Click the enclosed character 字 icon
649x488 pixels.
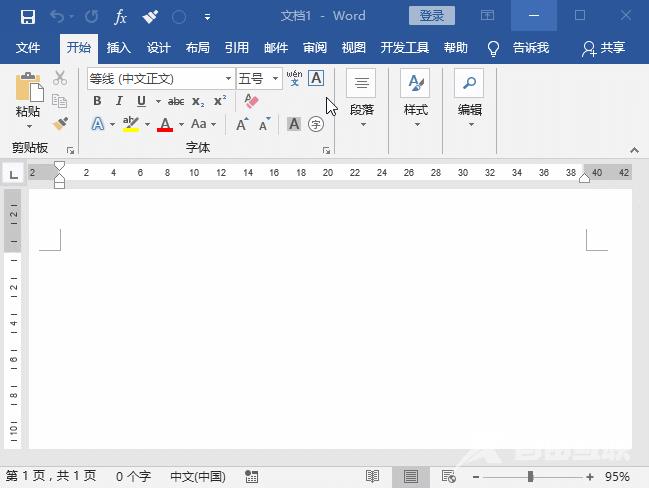(x=316, y=124)
